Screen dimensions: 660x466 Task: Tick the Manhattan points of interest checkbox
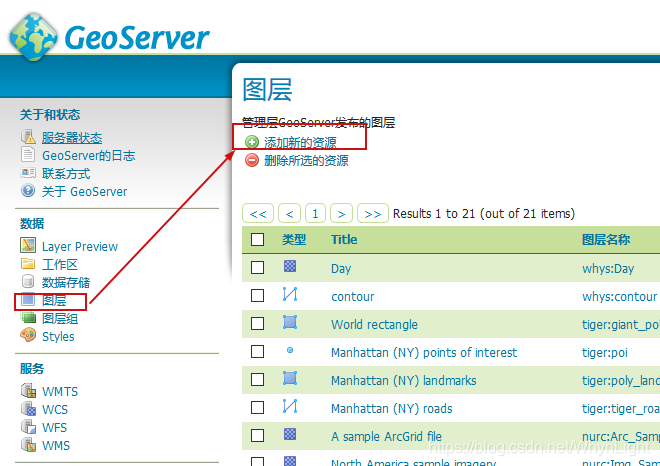pyautogui.click(x=258, y=351)
